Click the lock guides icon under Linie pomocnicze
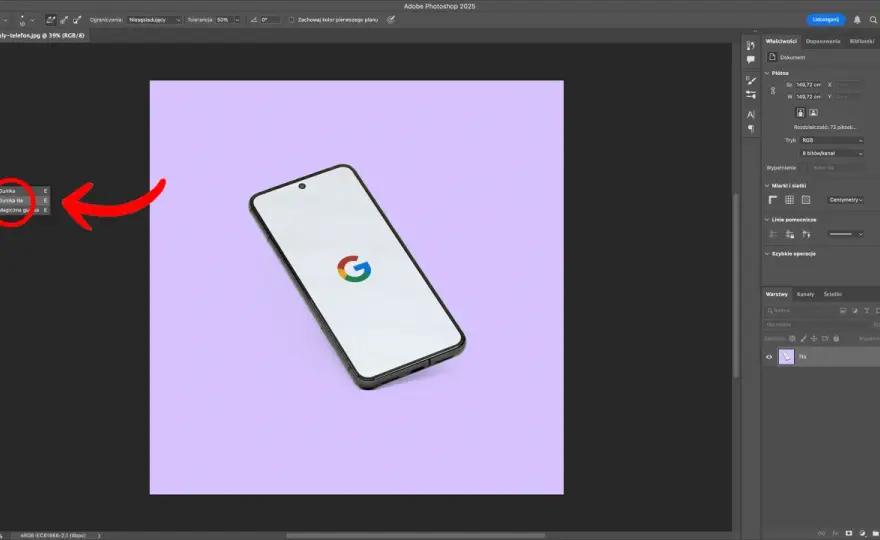 pos(790,234)
